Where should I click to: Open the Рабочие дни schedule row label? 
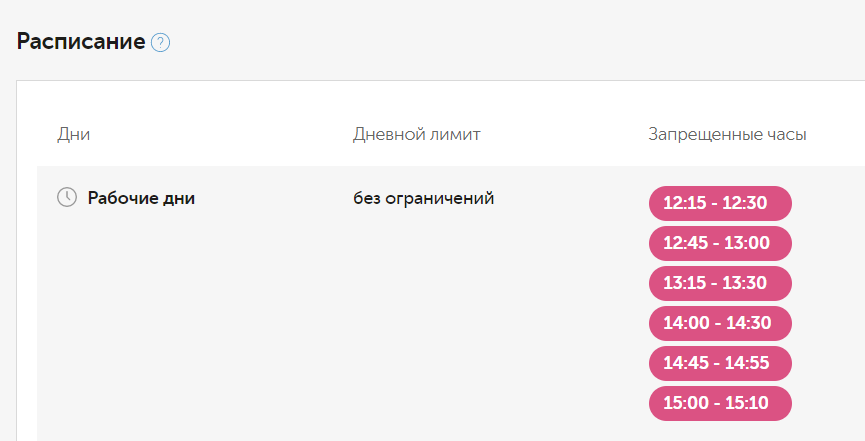[141, 198]
